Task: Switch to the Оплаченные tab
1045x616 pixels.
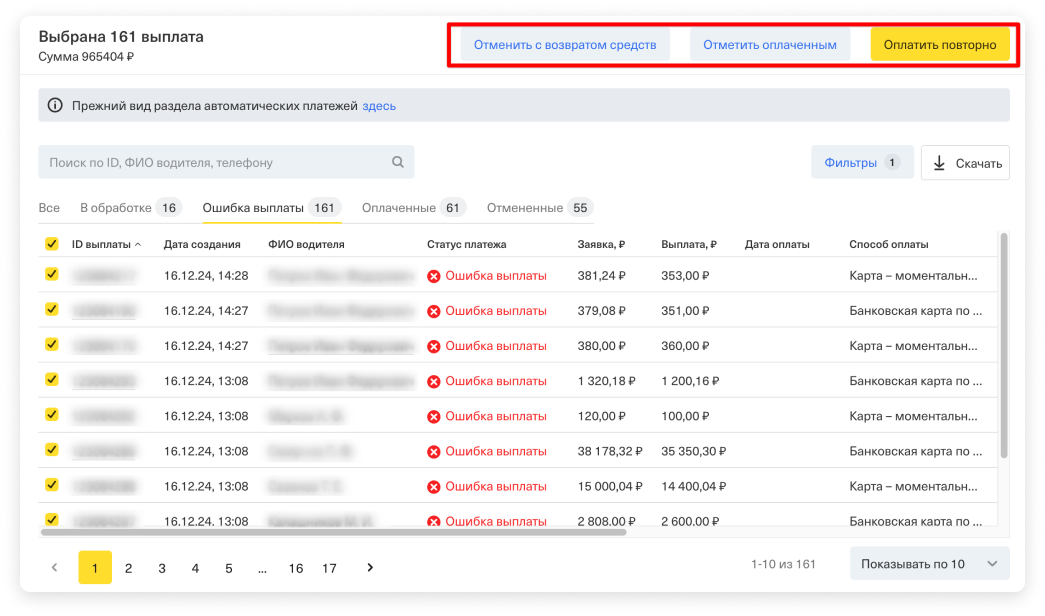Action: tap(398, 208)
